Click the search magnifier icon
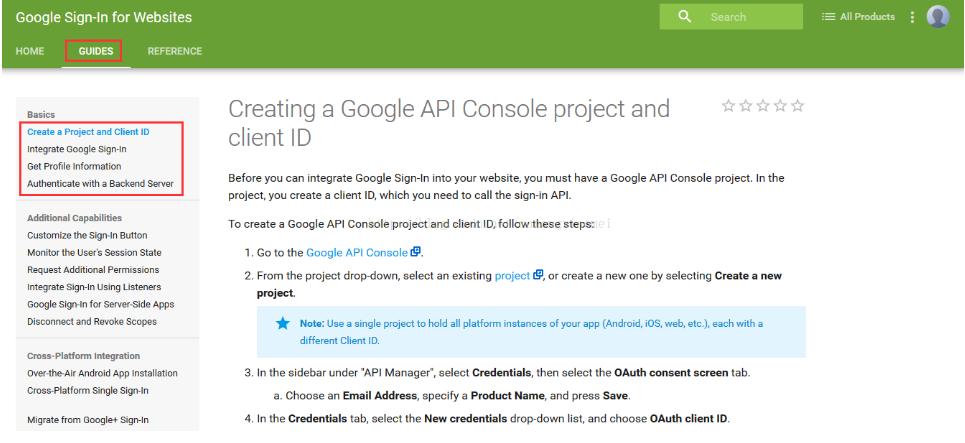Screen dimensions: 965x443 tap(686, 18)
